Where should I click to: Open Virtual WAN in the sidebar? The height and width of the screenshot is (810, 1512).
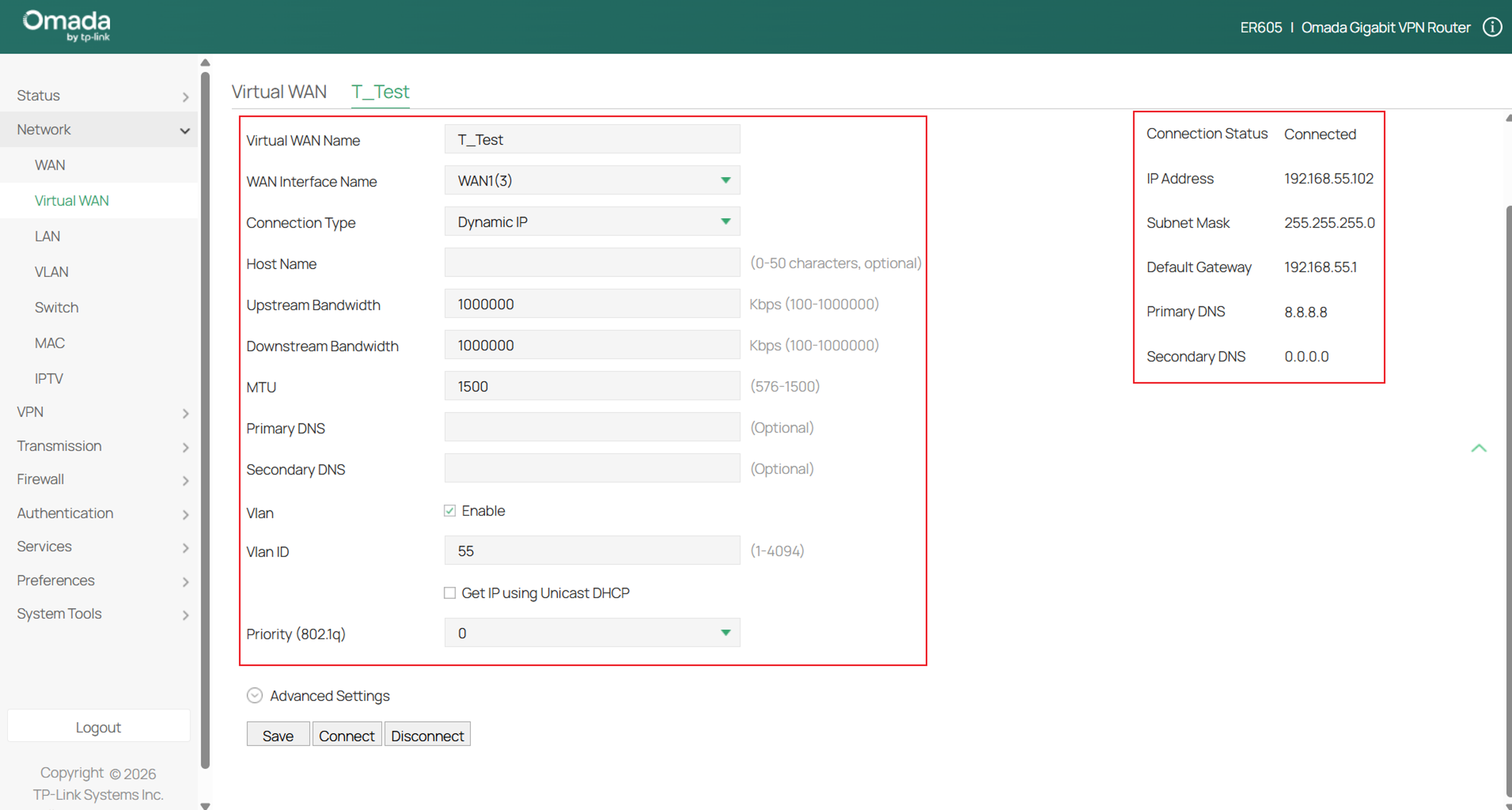[x=99, y=201]
